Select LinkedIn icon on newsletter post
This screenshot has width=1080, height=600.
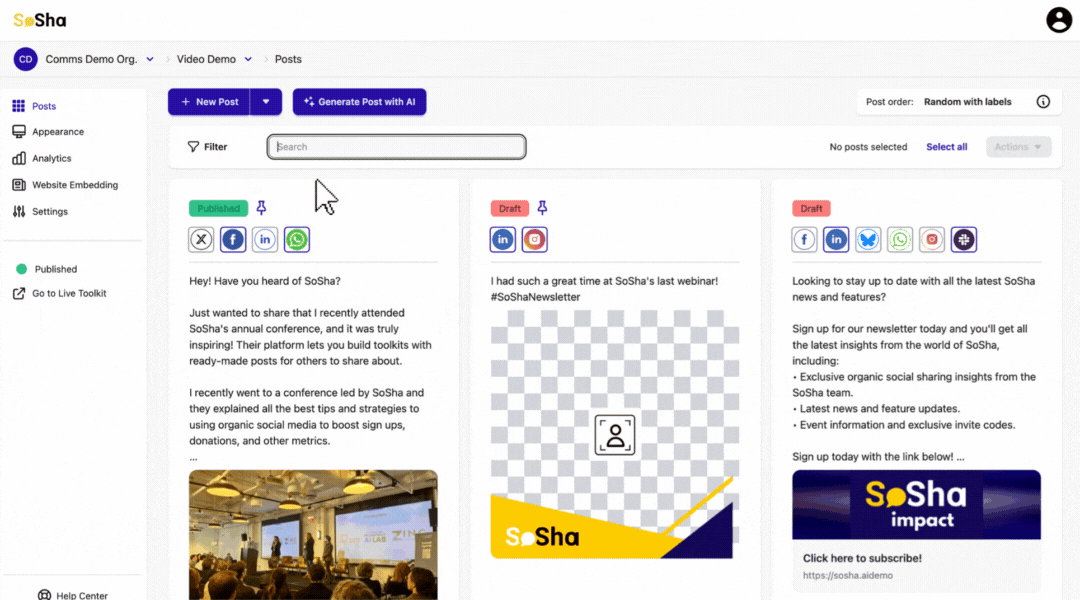836,240
